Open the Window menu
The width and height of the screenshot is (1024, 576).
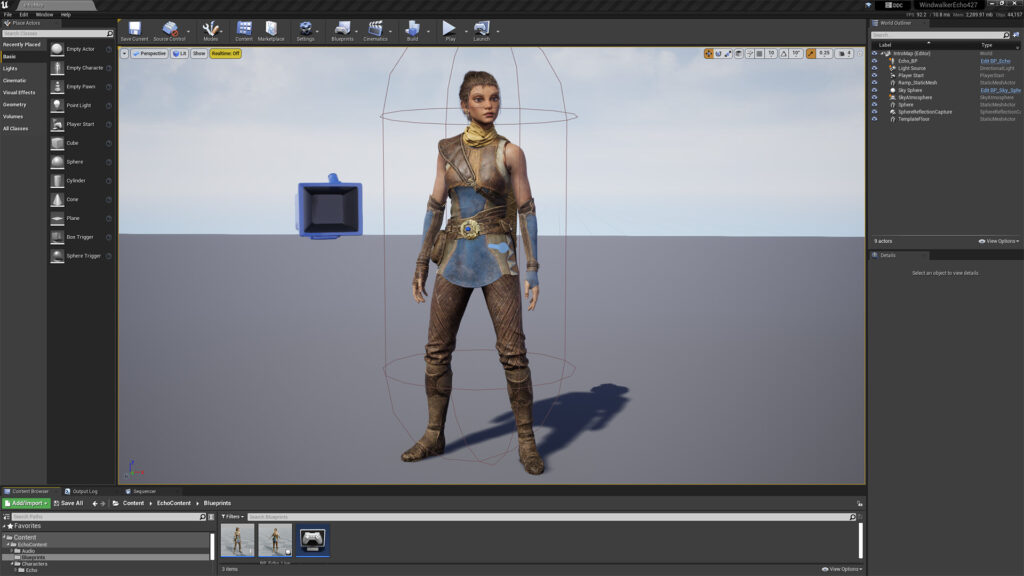coord(44,14)
